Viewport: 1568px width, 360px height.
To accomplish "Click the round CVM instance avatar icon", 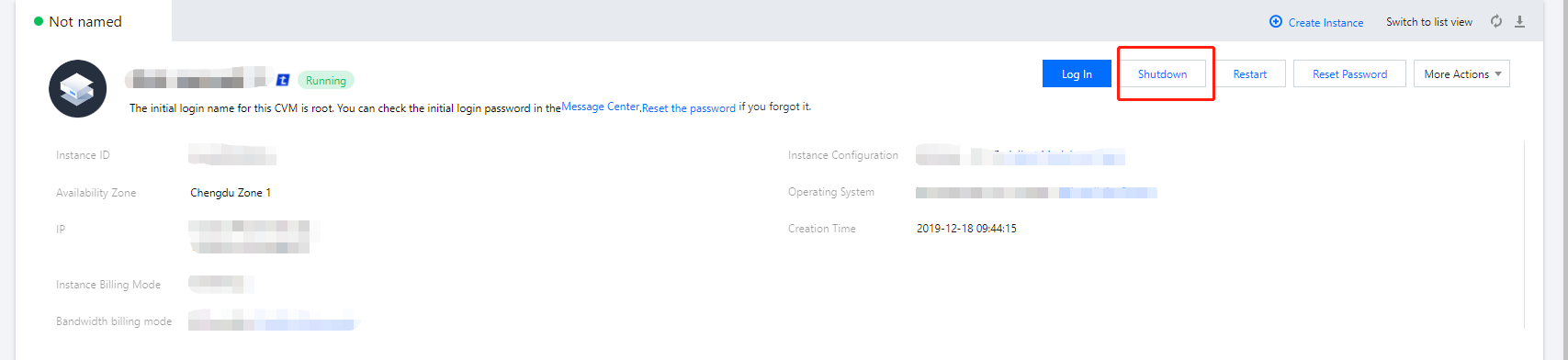I will pyautogui.click(x=77, y=88).
